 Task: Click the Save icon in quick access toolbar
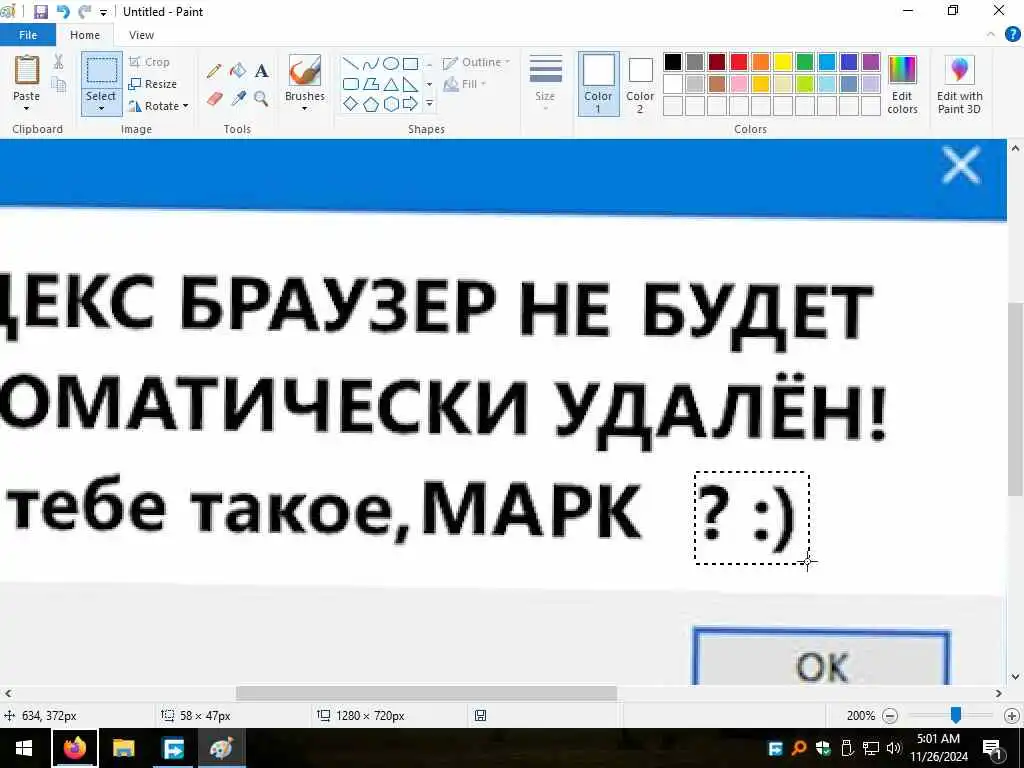pos(40,11)
